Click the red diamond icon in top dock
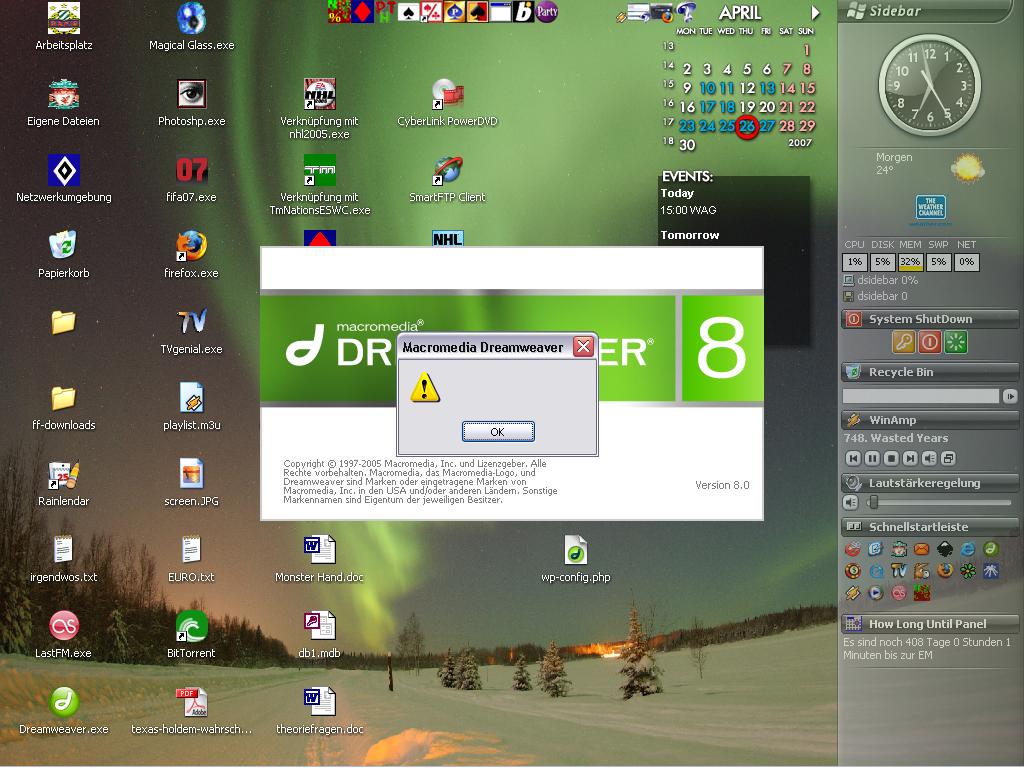This screenshot has height=768, width=1024. pos(362,12)
